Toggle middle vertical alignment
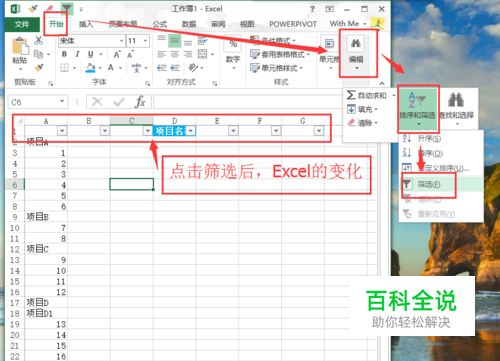 click(174, 41)
